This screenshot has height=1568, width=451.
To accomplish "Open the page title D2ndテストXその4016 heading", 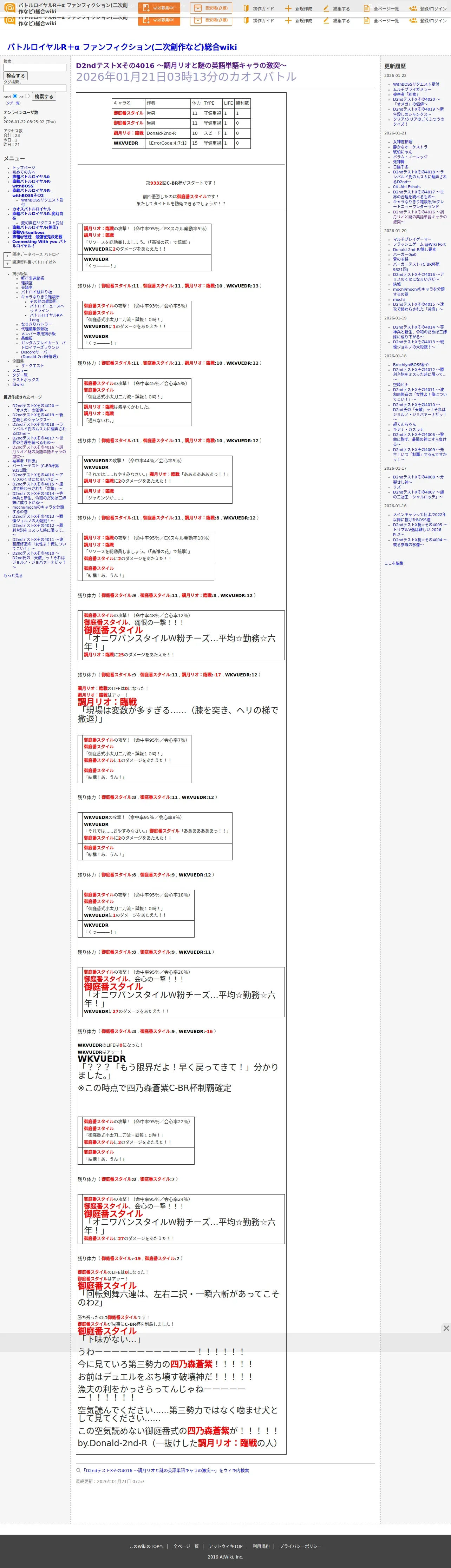I will (x=181, y=65).
